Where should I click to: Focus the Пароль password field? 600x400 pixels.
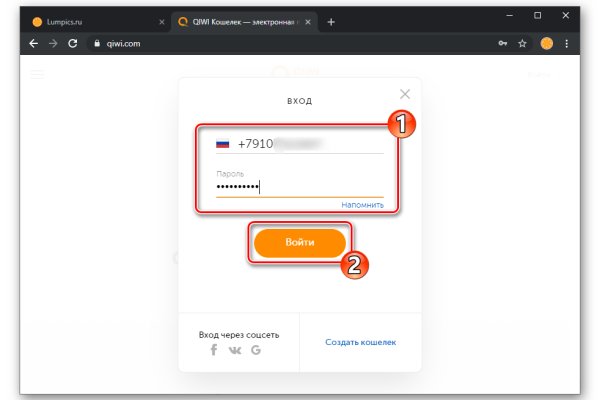[300, 186]
